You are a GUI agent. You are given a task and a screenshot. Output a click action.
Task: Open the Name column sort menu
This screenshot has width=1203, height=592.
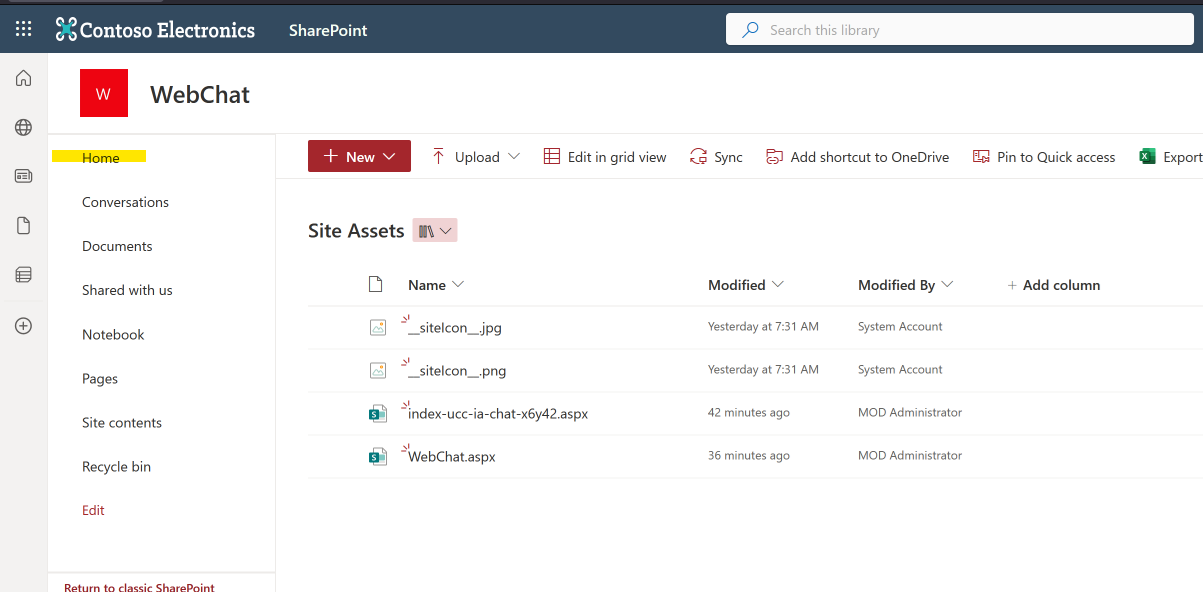(x=436, y=285)
